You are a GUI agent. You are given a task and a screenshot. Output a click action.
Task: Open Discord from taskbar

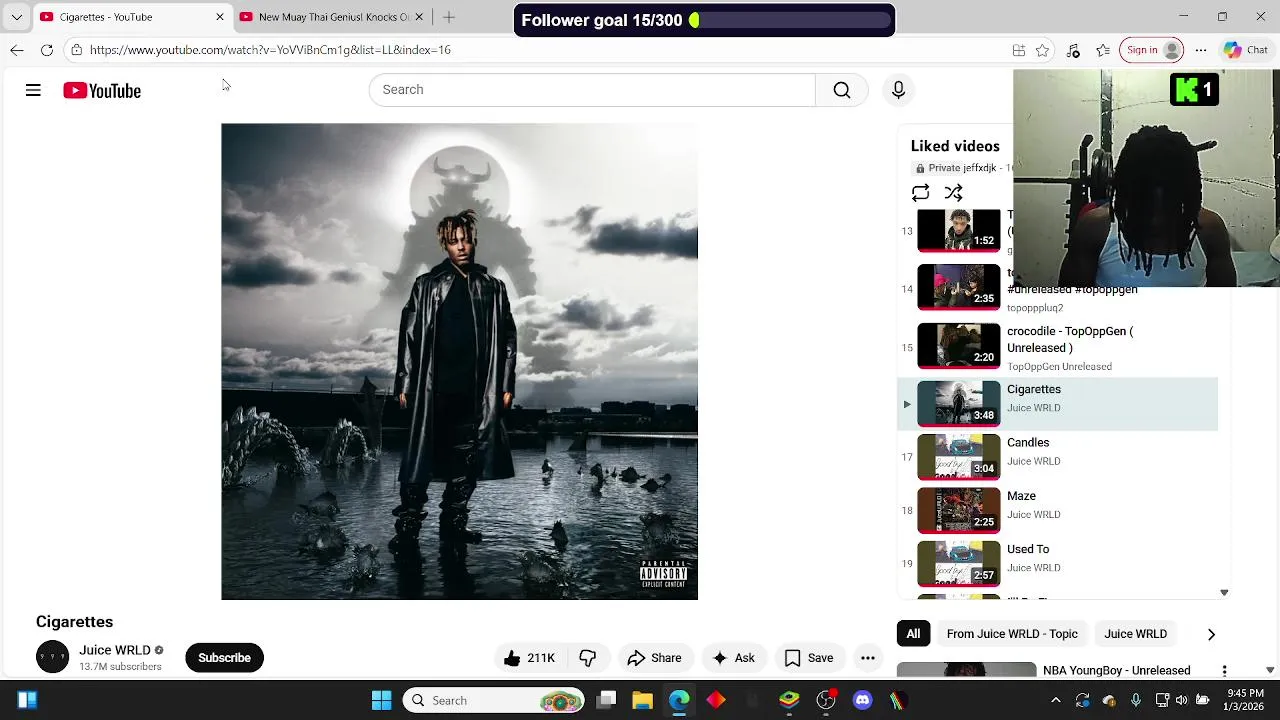pos(863,701)
